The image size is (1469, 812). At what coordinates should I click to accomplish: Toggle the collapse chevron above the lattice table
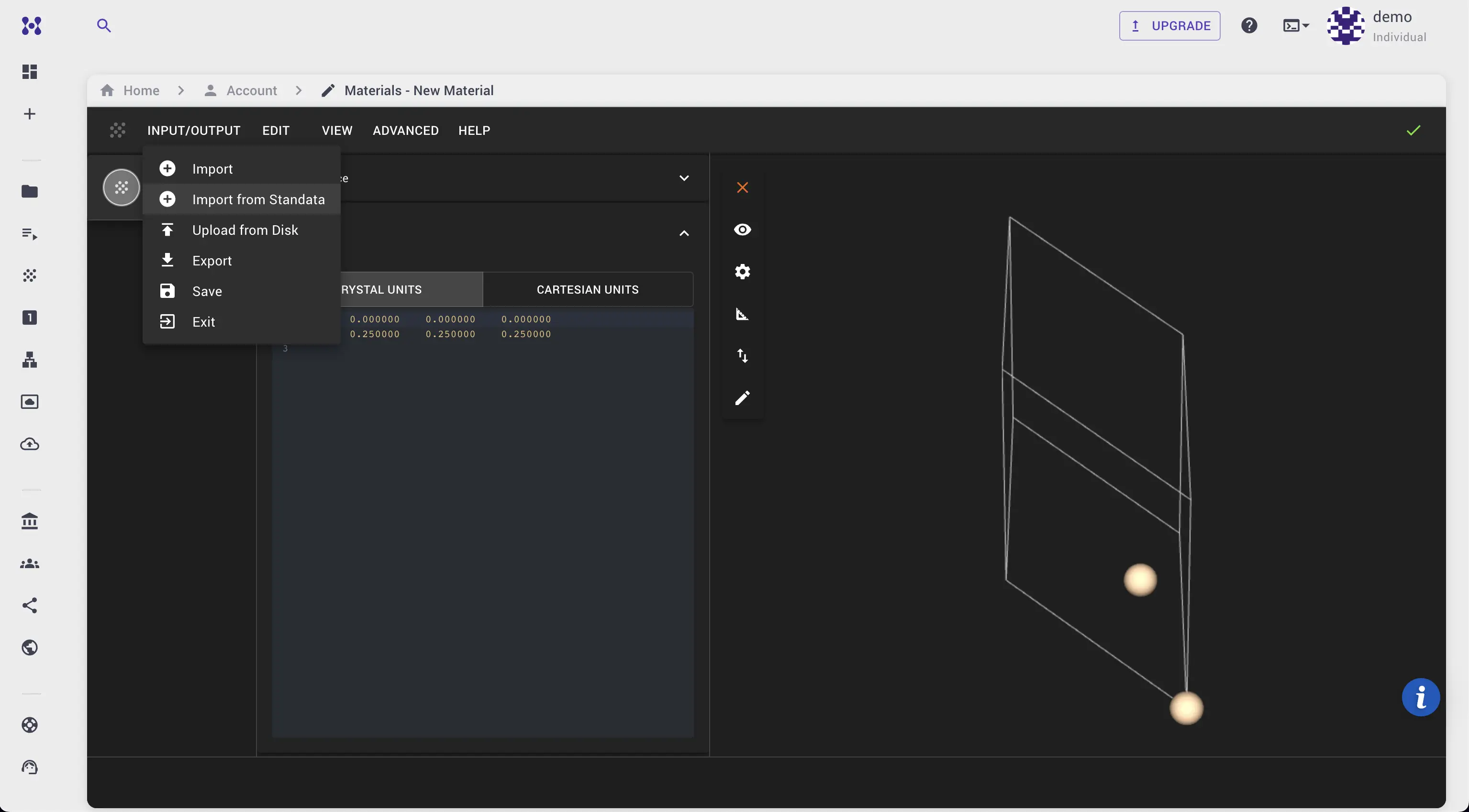684,234
